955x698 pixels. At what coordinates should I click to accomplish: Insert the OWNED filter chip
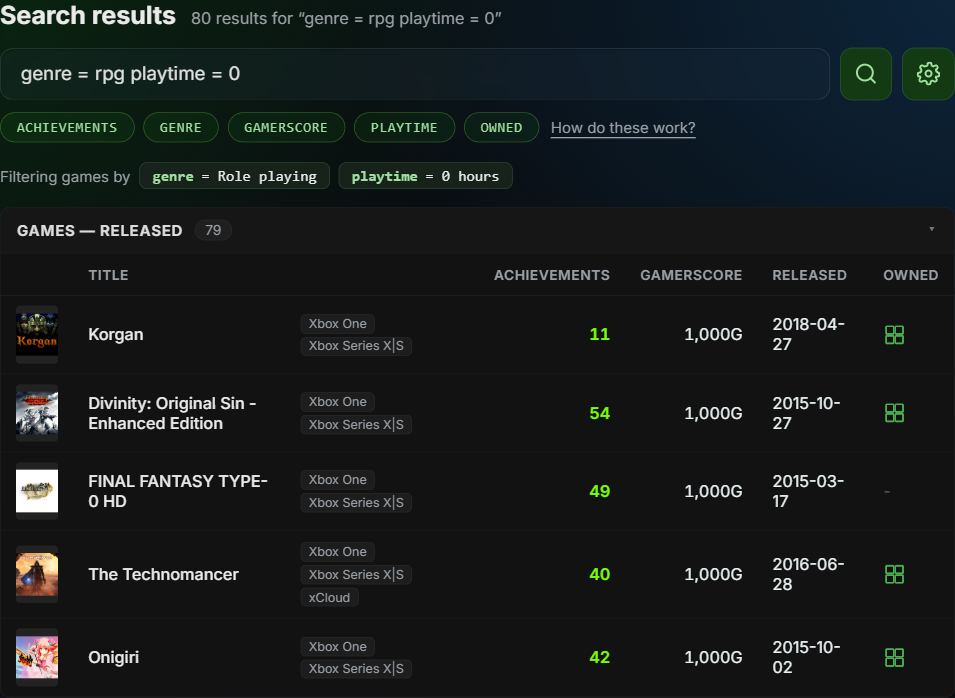(501, 127)
